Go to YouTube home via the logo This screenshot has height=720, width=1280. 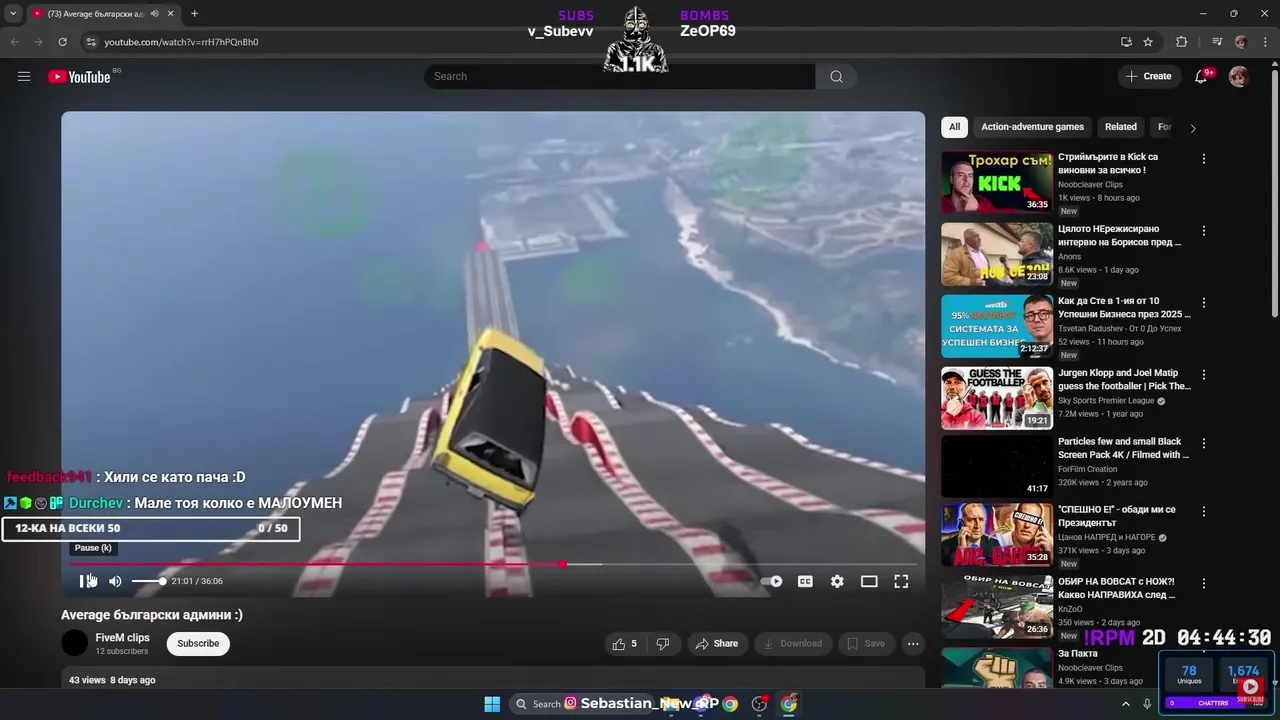pyautogui.click(x=80, y=76)
